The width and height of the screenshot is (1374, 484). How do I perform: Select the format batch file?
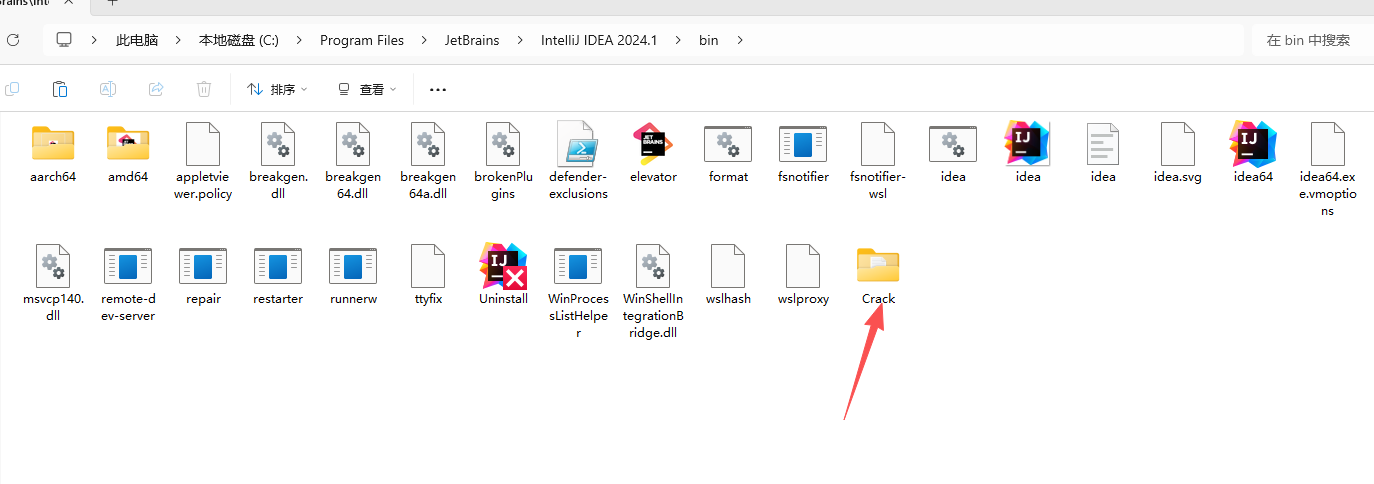(x=728, y=156)
